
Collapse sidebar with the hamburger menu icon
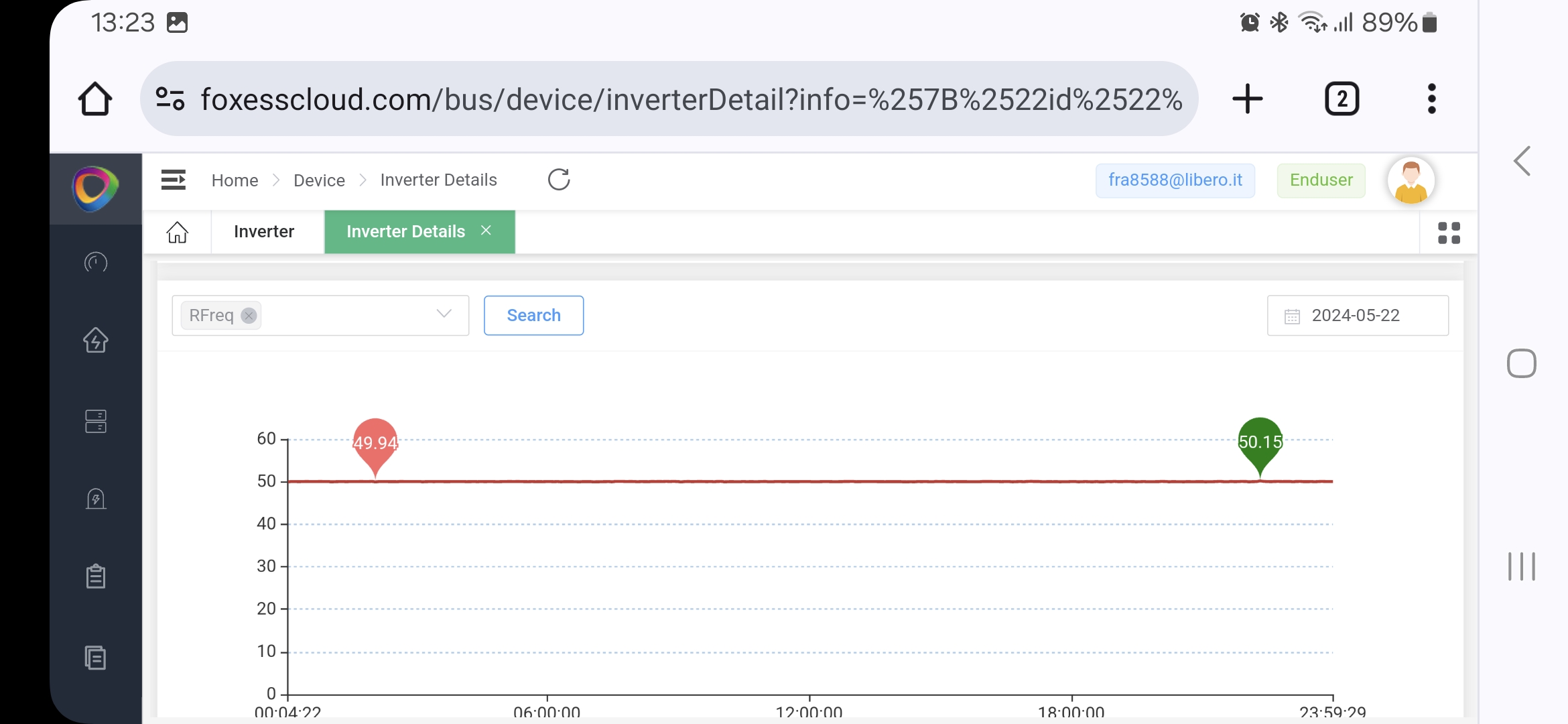(x=173, y=180)
